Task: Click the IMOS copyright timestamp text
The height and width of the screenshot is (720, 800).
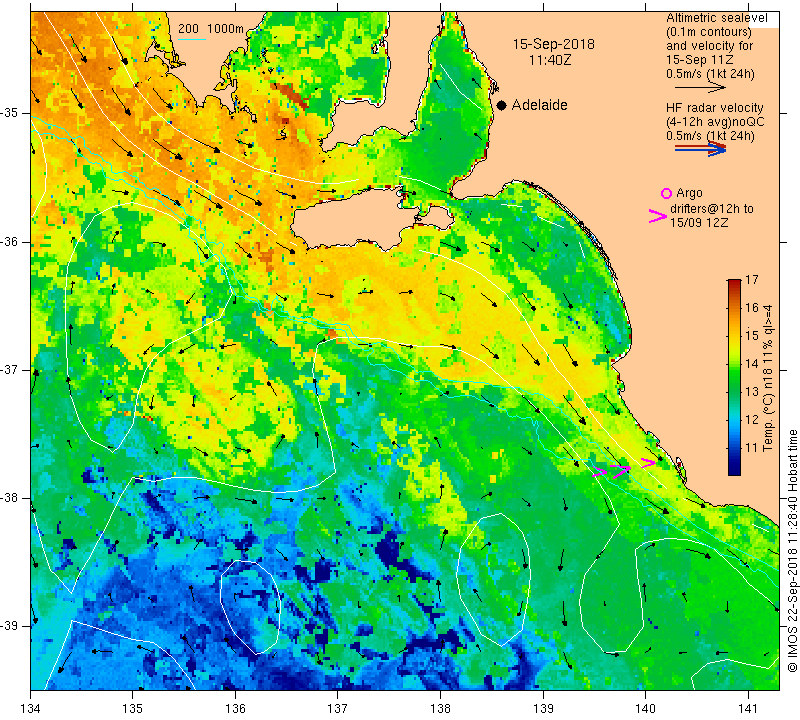Action: [x=792, y=550]
